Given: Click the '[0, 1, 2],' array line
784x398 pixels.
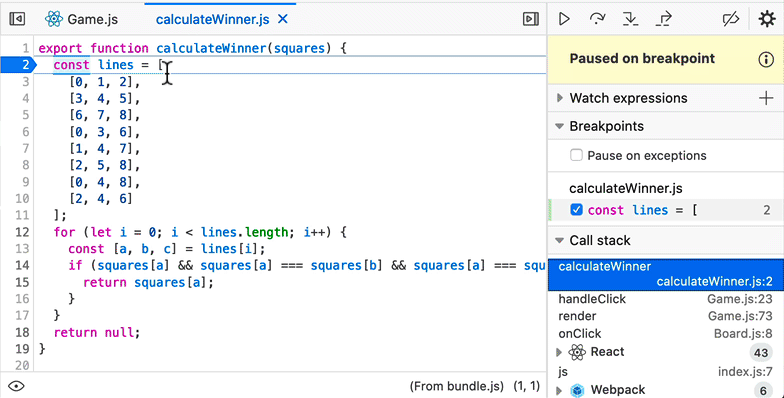Looking at the screenshot, I should (105, 82).
